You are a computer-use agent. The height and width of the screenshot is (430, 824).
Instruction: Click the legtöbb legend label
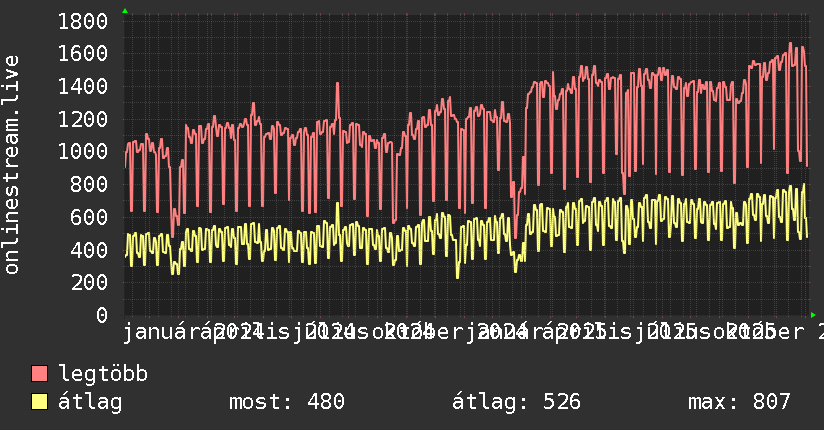[x=103, y=374]
